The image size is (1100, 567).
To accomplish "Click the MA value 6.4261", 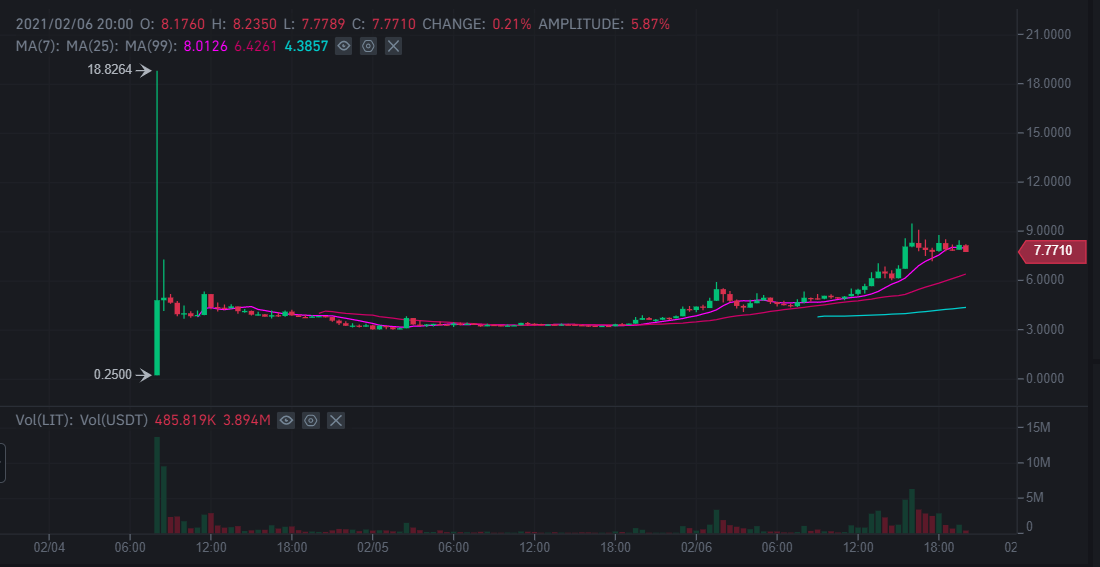I will click(x=256, y=47).
